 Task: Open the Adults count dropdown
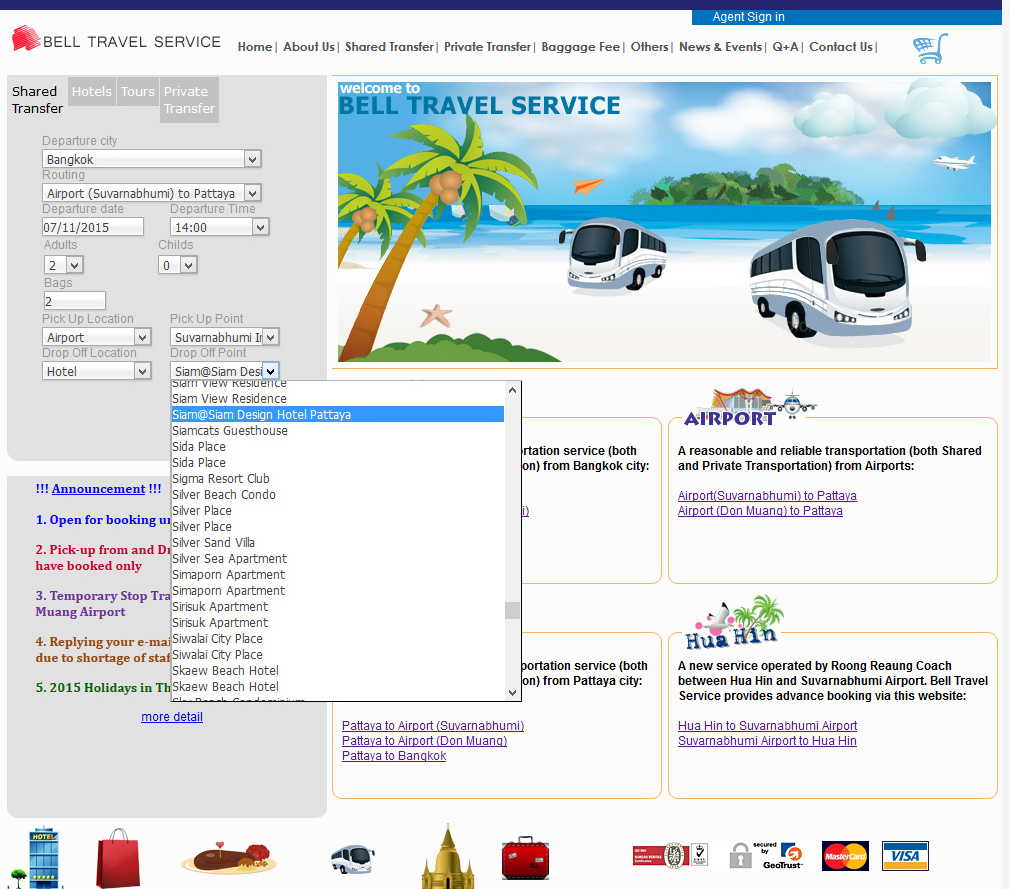[64, 265]
